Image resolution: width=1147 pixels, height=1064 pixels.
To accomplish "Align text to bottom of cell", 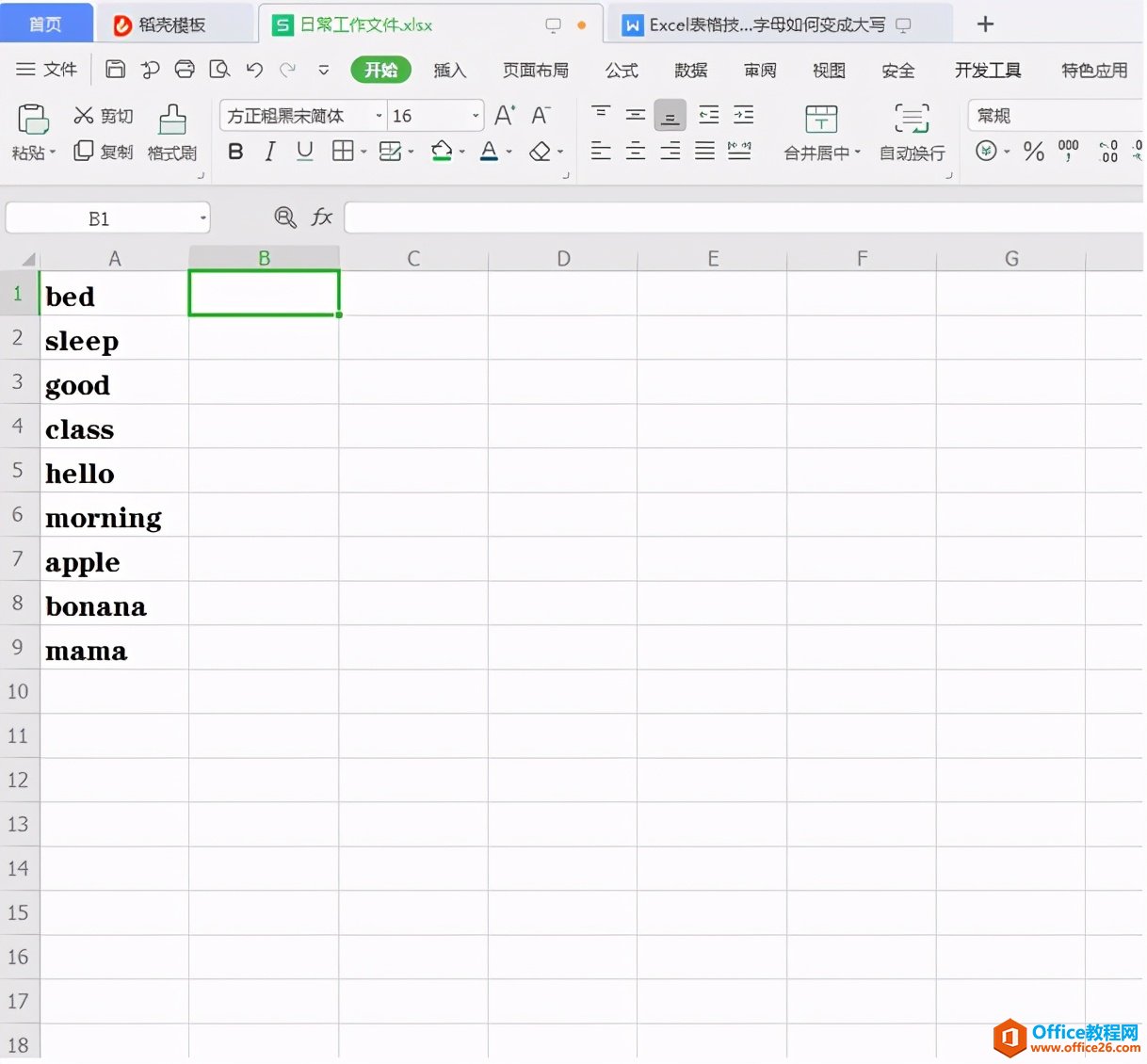I will click(670, 115).
